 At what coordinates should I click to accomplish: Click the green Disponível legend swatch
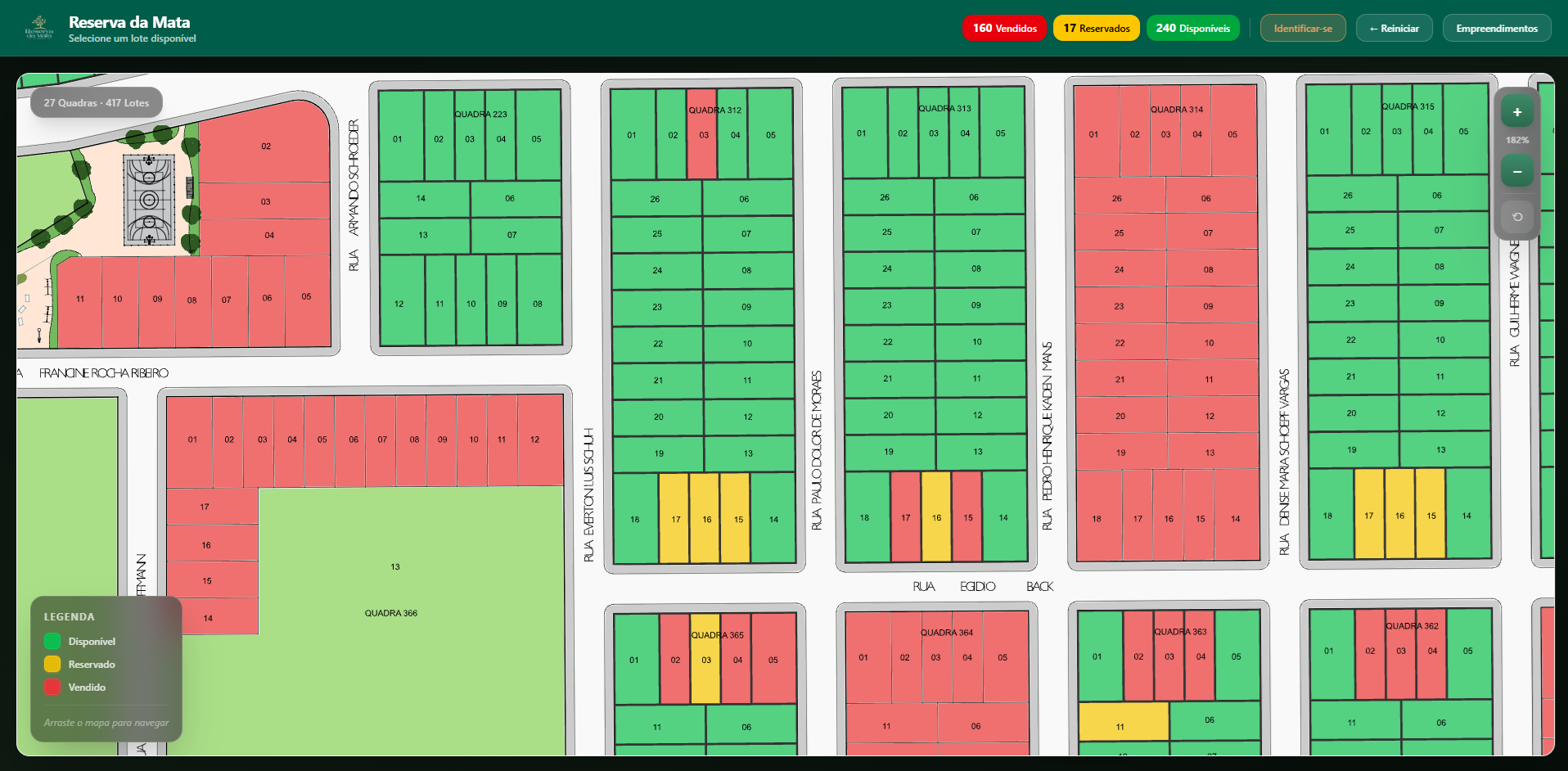click(x=52, y=641)
